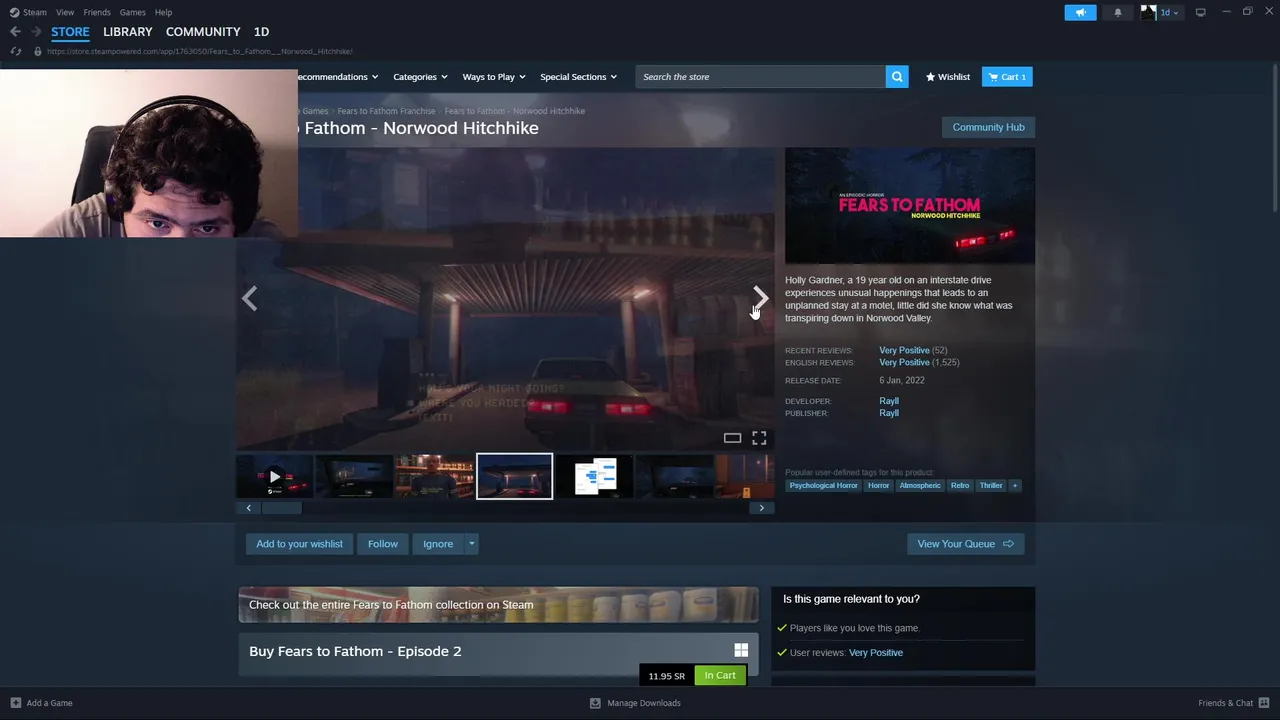Open the View menu

(65, 12)
